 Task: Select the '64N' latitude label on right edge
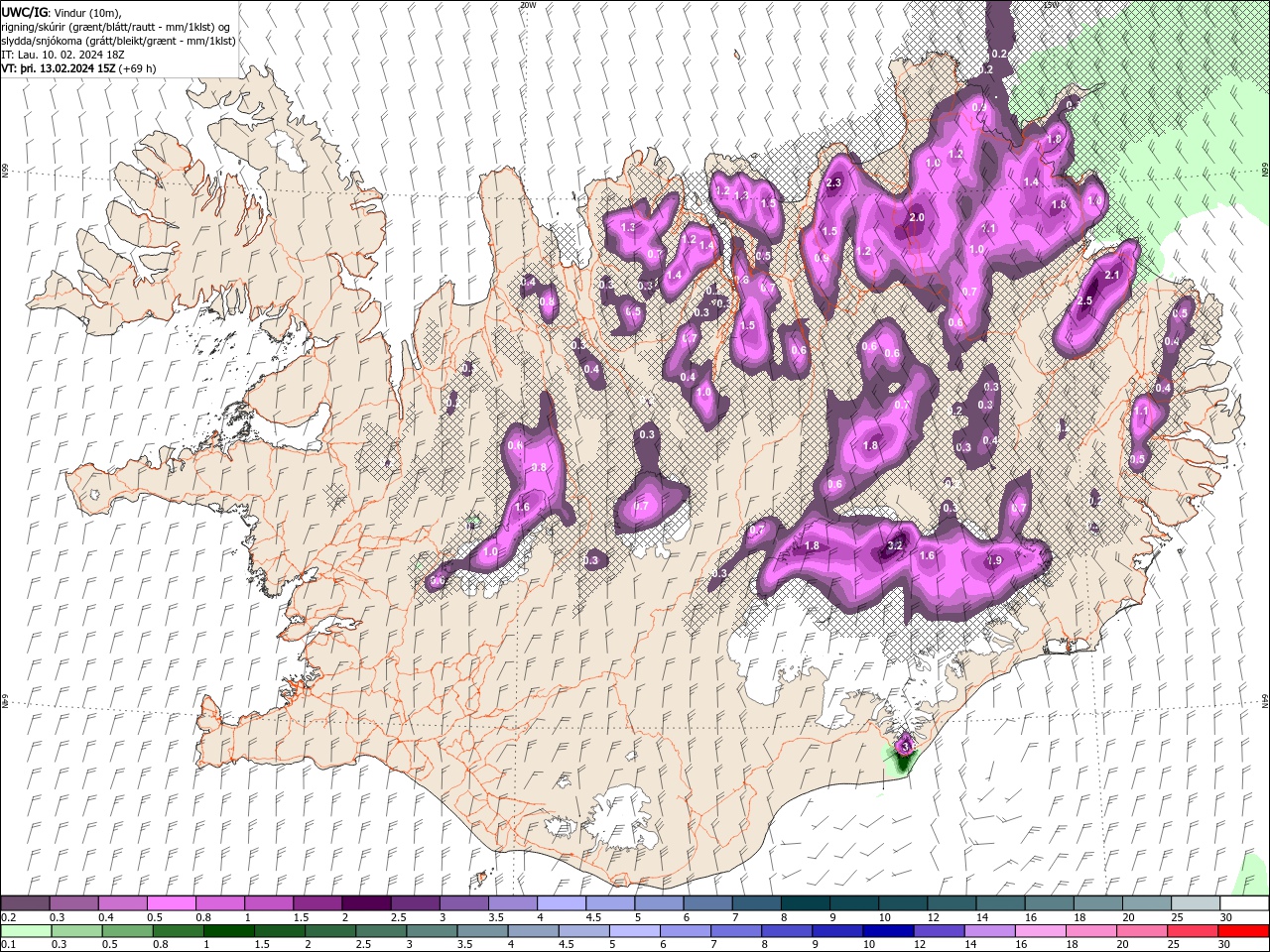point(1265,701)
